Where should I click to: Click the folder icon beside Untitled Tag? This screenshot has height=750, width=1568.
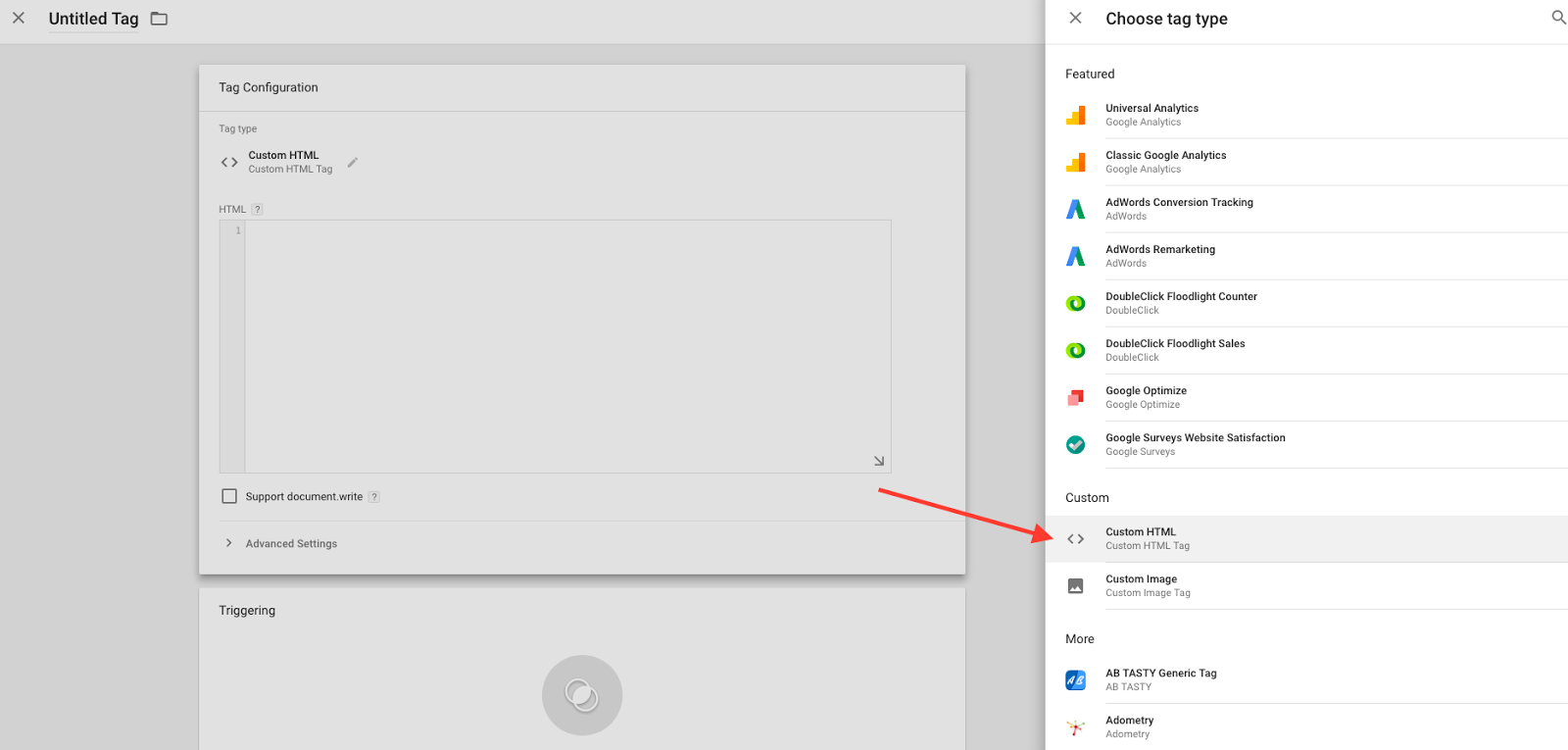pos(159,19)
